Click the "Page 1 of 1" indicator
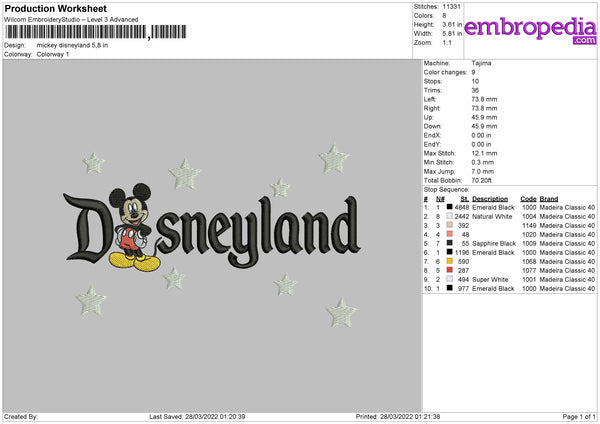600x424 pixels. 579,416
